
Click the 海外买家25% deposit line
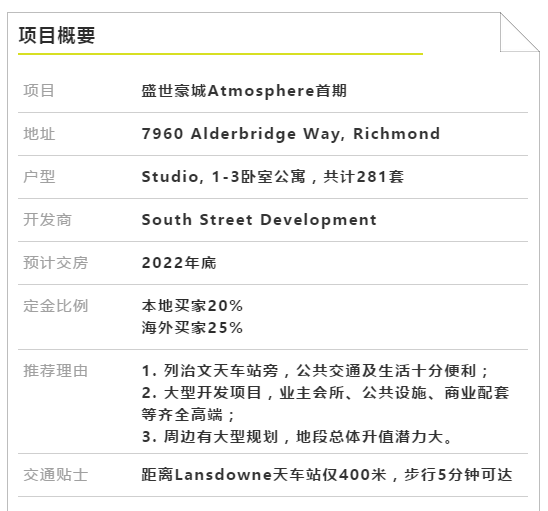(x=192, y=328)
